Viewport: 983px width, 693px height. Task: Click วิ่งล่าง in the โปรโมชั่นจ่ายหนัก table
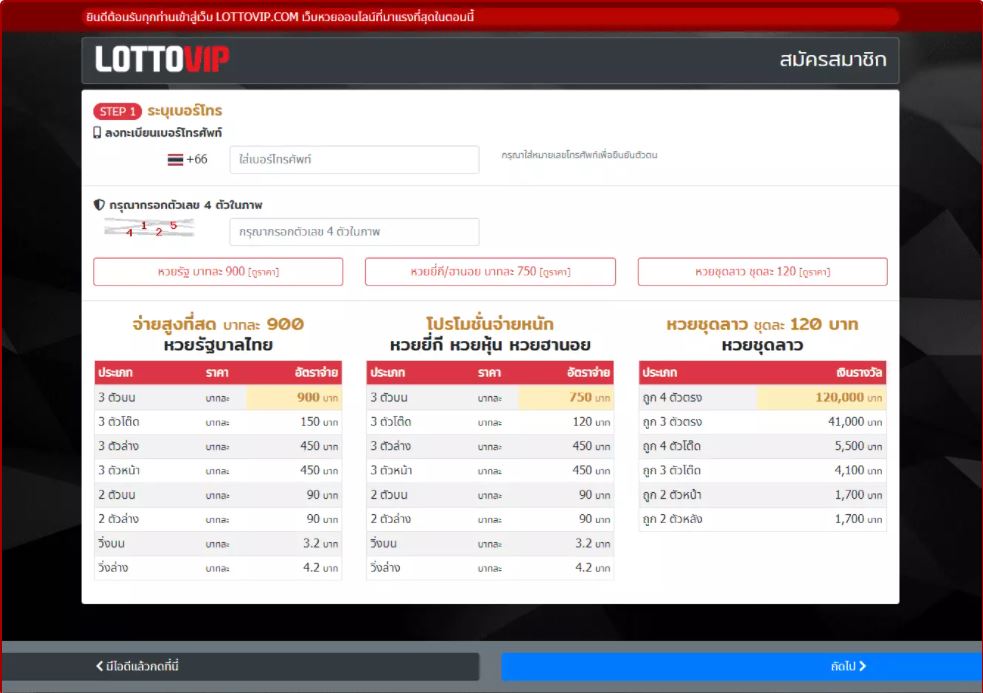point(385,568)
